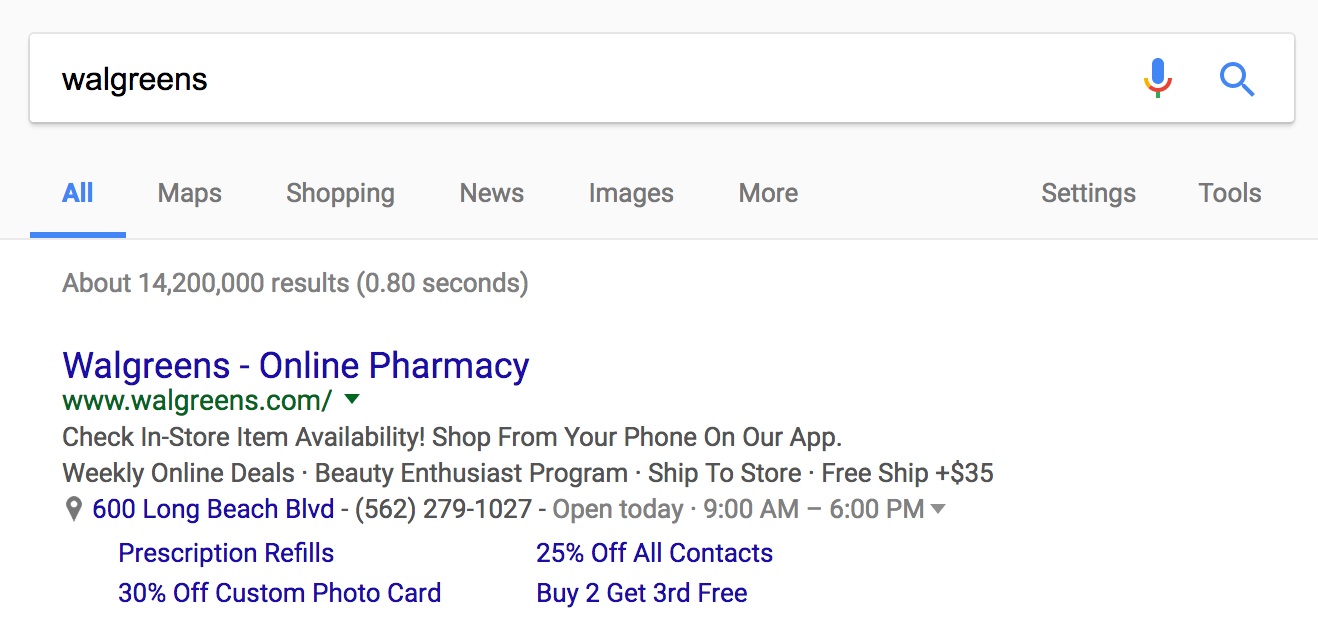Open the Prescription Refills sitelink

[x=226, y=553]
